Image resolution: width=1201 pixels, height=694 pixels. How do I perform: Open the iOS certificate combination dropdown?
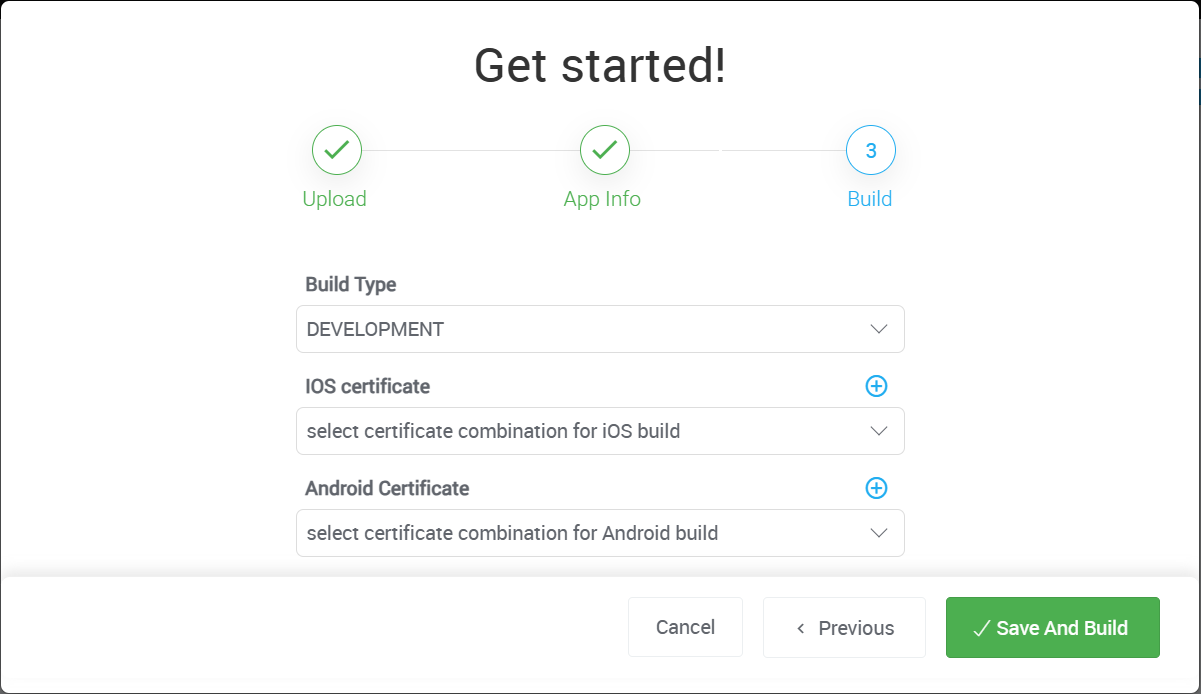600,430
